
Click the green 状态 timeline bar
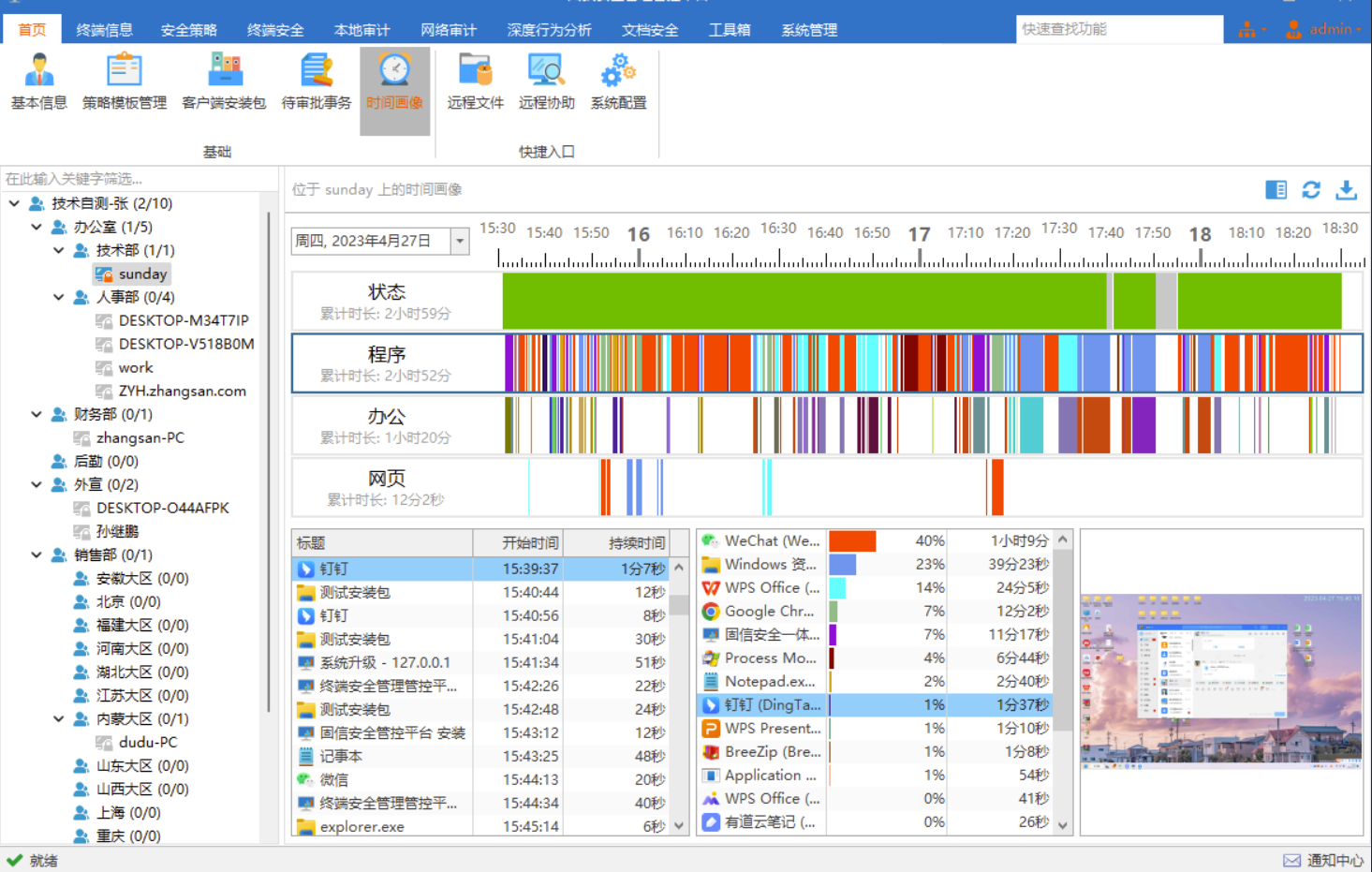coord(804,301)
